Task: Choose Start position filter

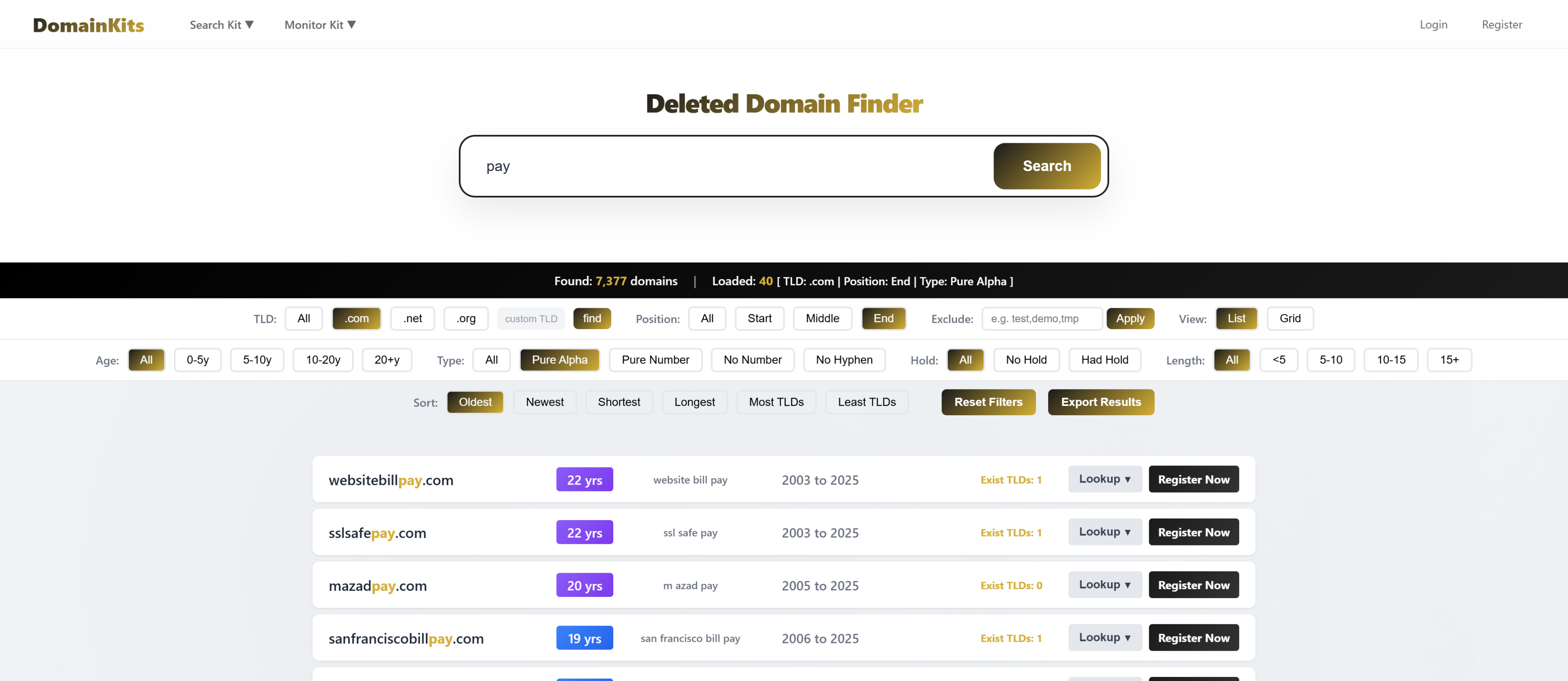Action: pyautogui.click(x=759, y=318)
